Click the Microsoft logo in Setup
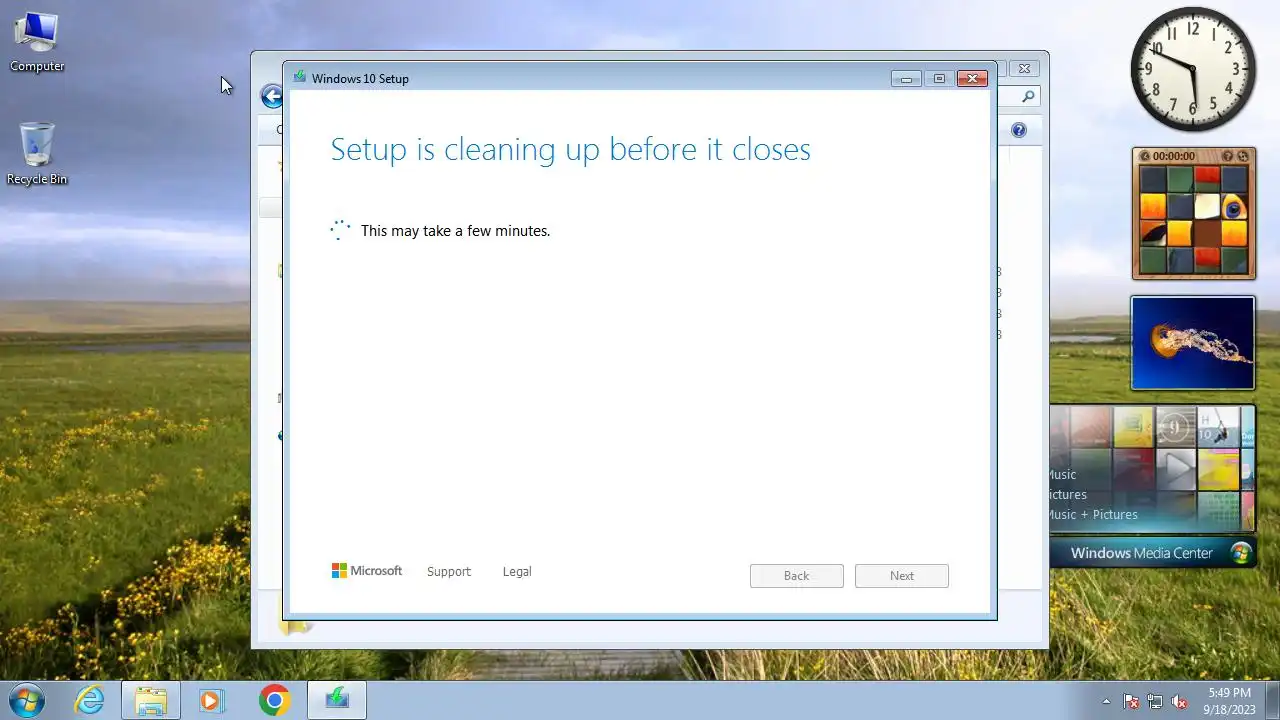Screen dimensions: 1280x720 pyautogui.click(x=367, y=571)
